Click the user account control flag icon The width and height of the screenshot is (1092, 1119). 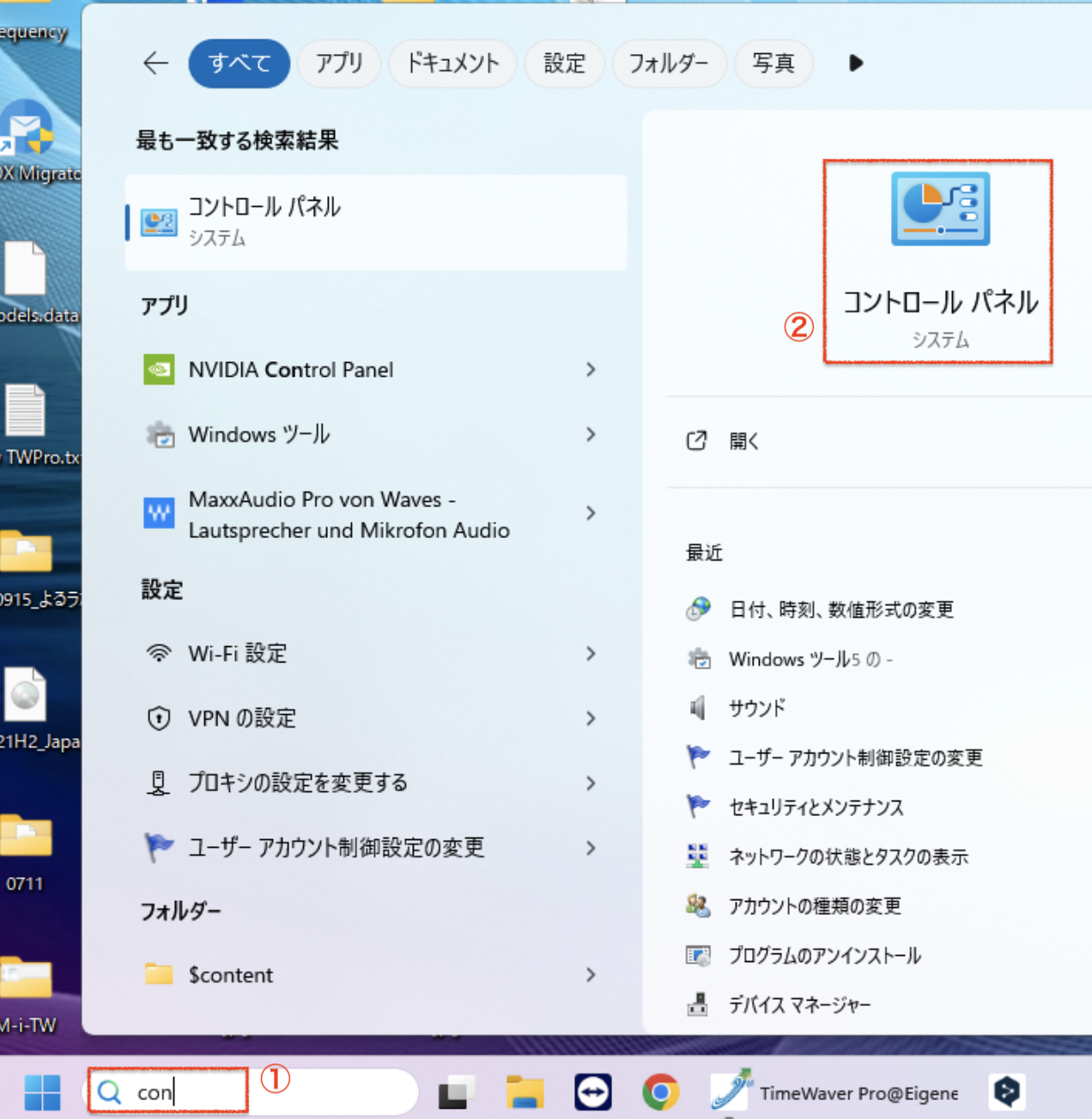pos(159,848)
